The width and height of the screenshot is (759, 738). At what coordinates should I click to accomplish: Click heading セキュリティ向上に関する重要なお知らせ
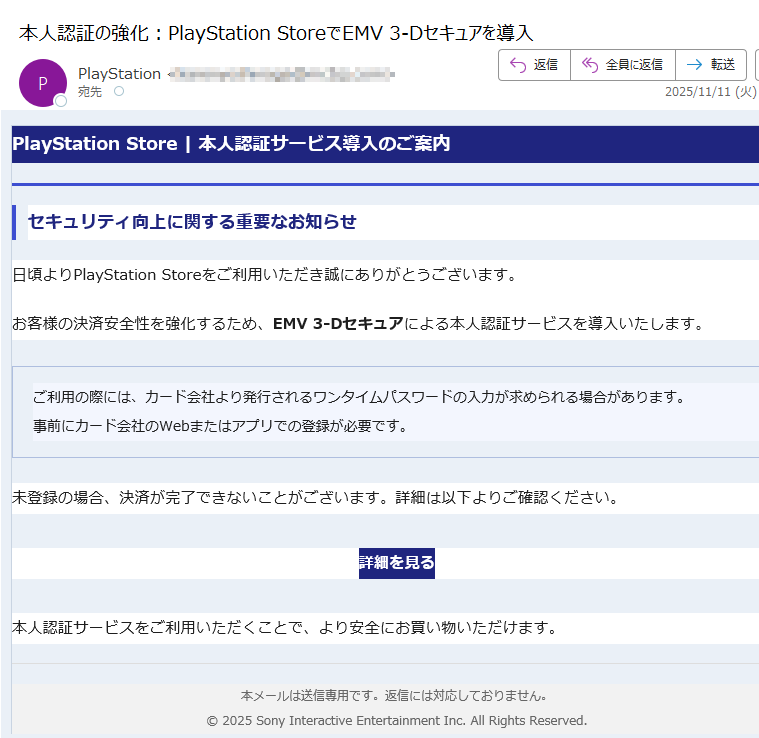pyautogui.click(x=192, y=222)
